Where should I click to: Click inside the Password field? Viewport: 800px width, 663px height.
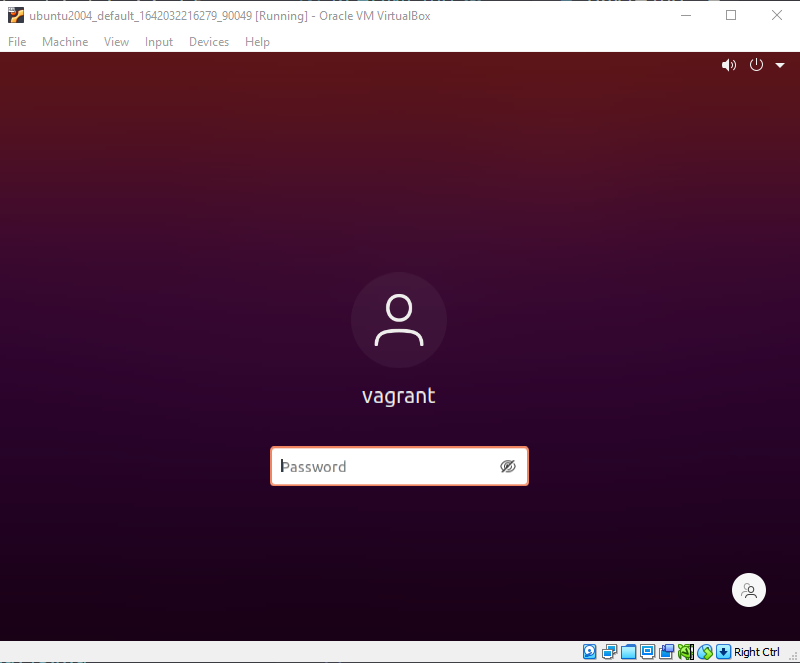pos(390,466)
